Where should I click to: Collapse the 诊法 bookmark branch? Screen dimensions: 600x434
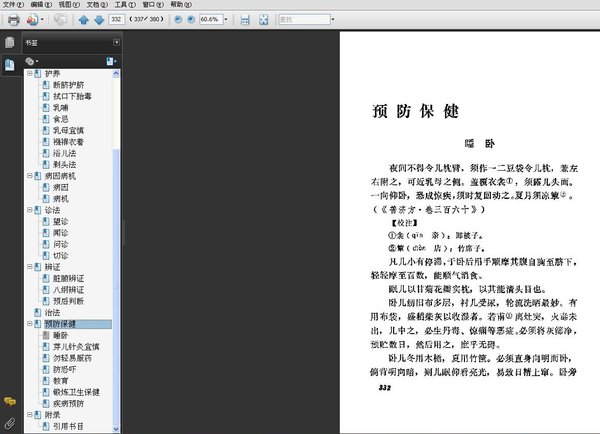tap(29, 210)
